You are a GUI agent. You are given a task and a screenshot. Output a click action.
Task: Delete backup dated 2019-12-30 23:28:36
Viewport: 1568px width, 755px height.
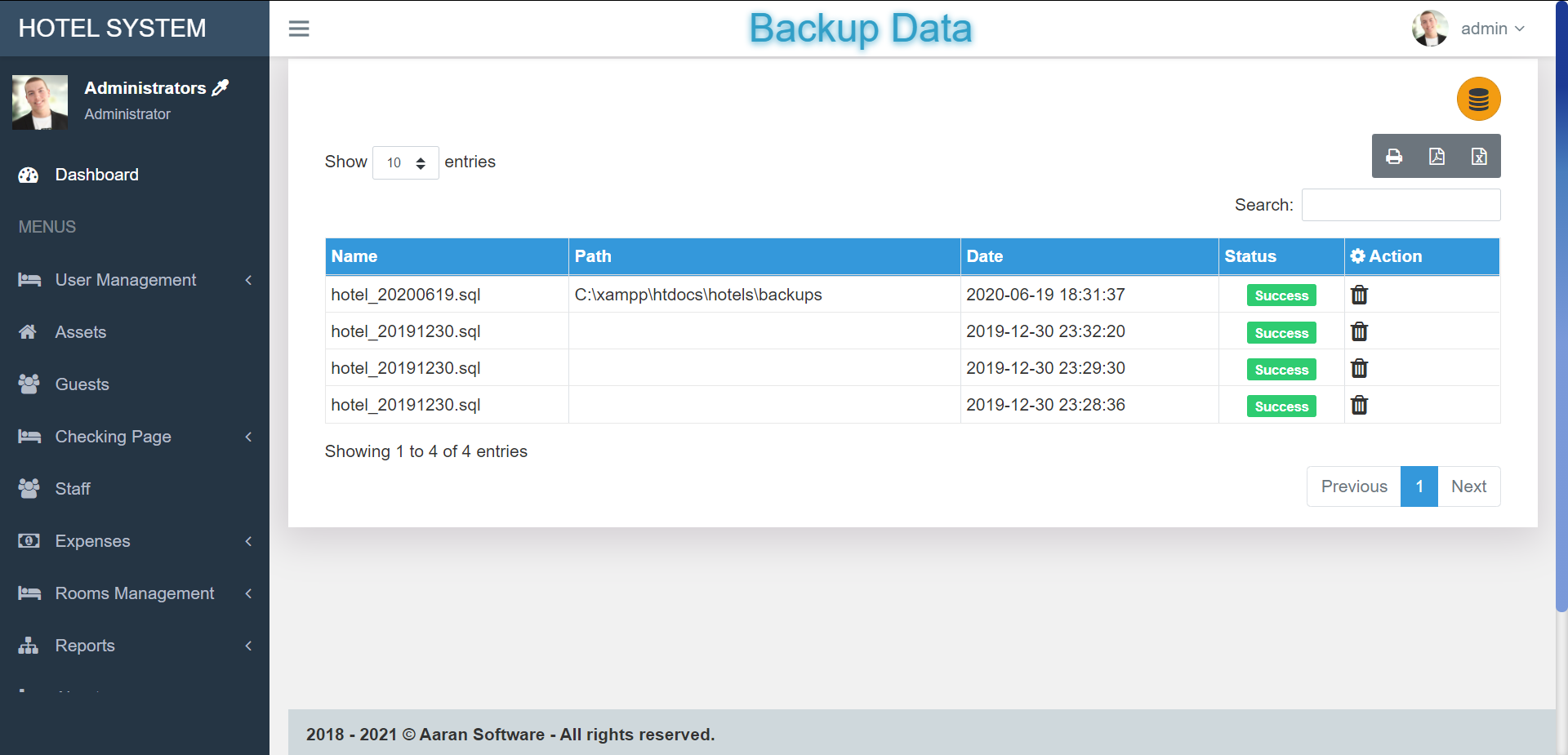1359,405
